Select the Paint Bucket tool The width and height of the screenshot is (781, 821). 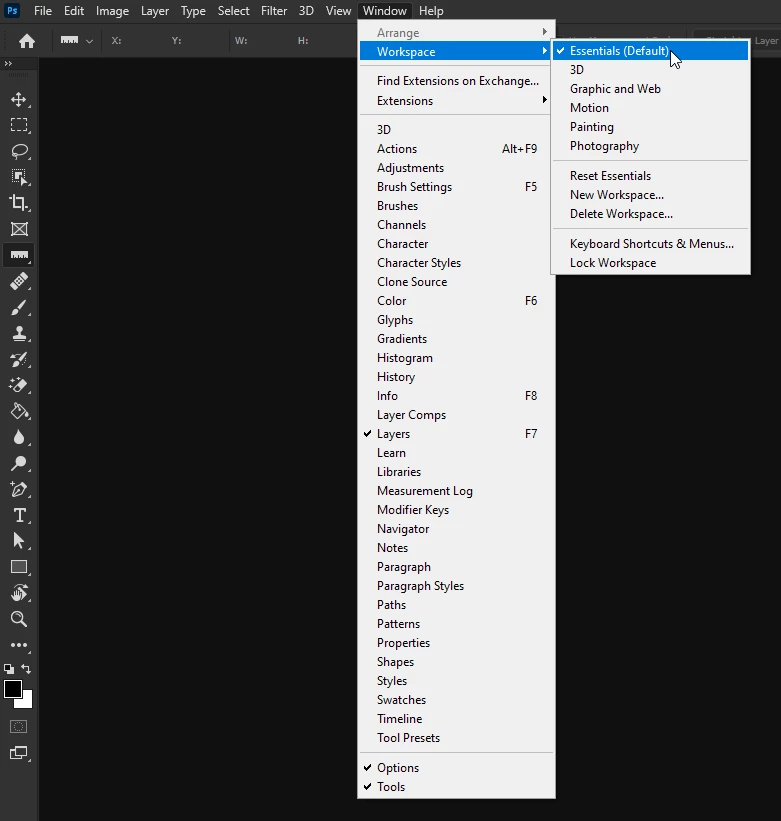(19, 412)
